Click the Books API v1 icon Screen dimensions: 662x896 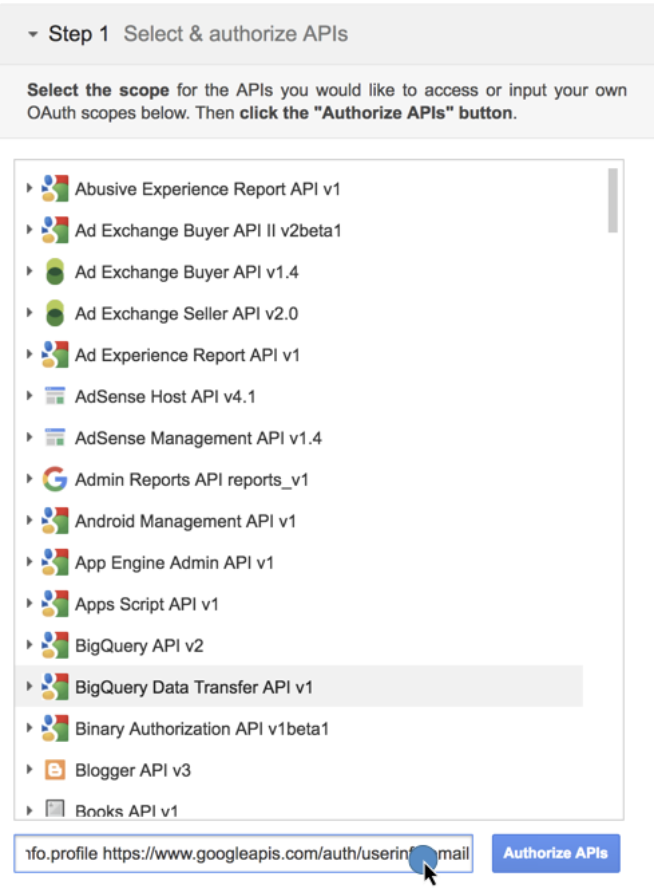[x=55, y=809]
